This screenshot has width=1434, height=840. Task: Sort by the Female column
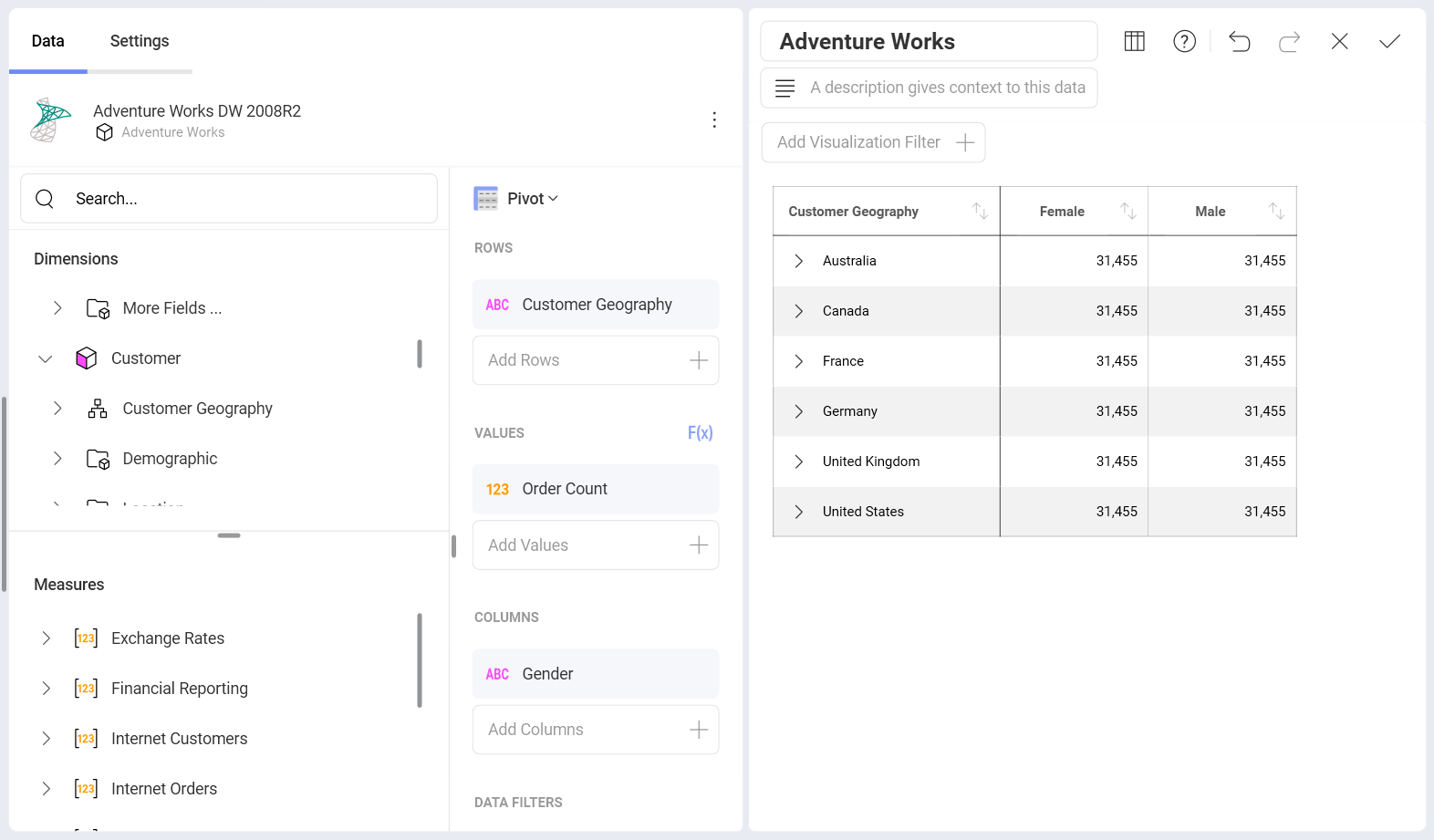(1128, 211)
